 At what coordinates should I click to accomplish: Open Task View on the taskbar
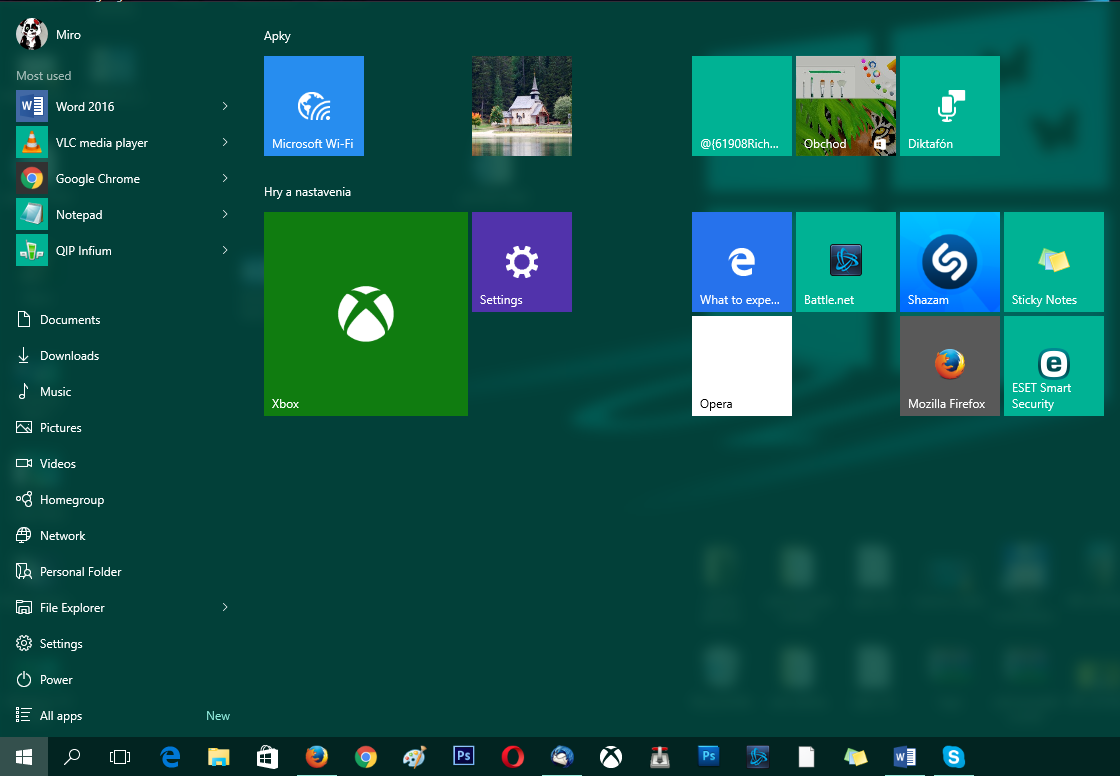click(120, 756)
